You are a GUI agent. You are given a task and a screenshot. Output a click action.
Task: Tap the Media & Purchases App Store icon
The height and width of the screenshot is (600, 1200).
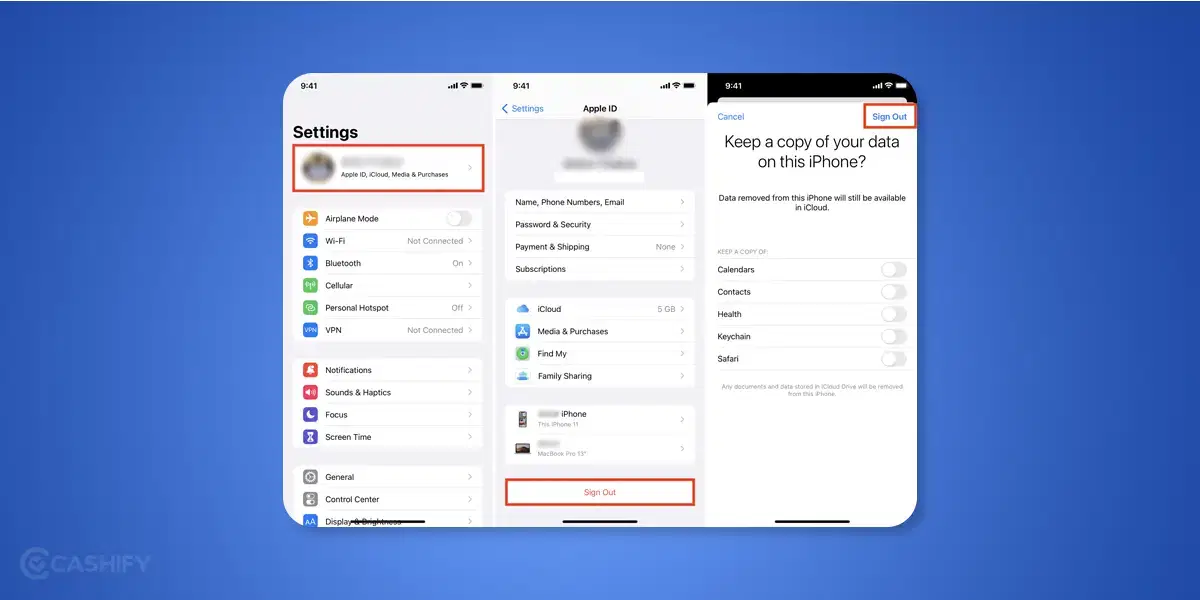[x=522, y=331]
